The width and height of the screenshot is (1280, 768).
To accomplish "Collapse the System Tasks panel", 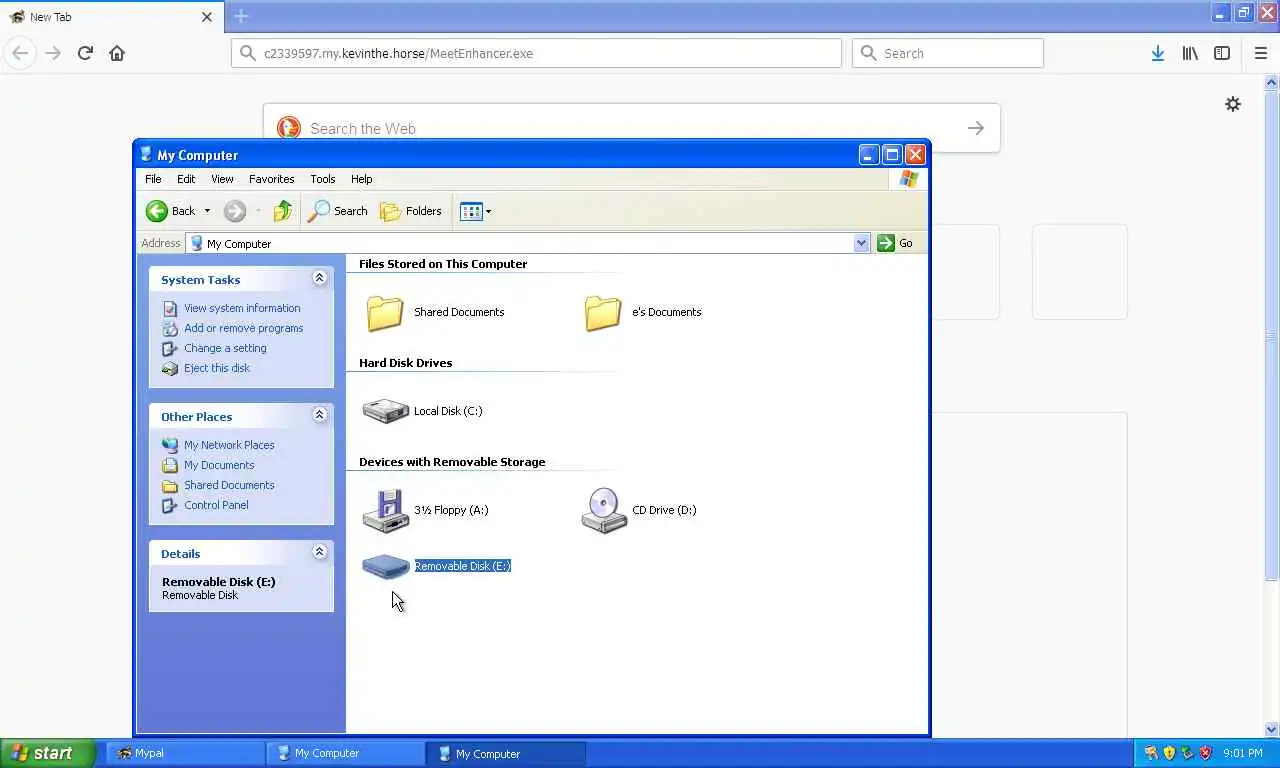I will click(x=320, y=278).
